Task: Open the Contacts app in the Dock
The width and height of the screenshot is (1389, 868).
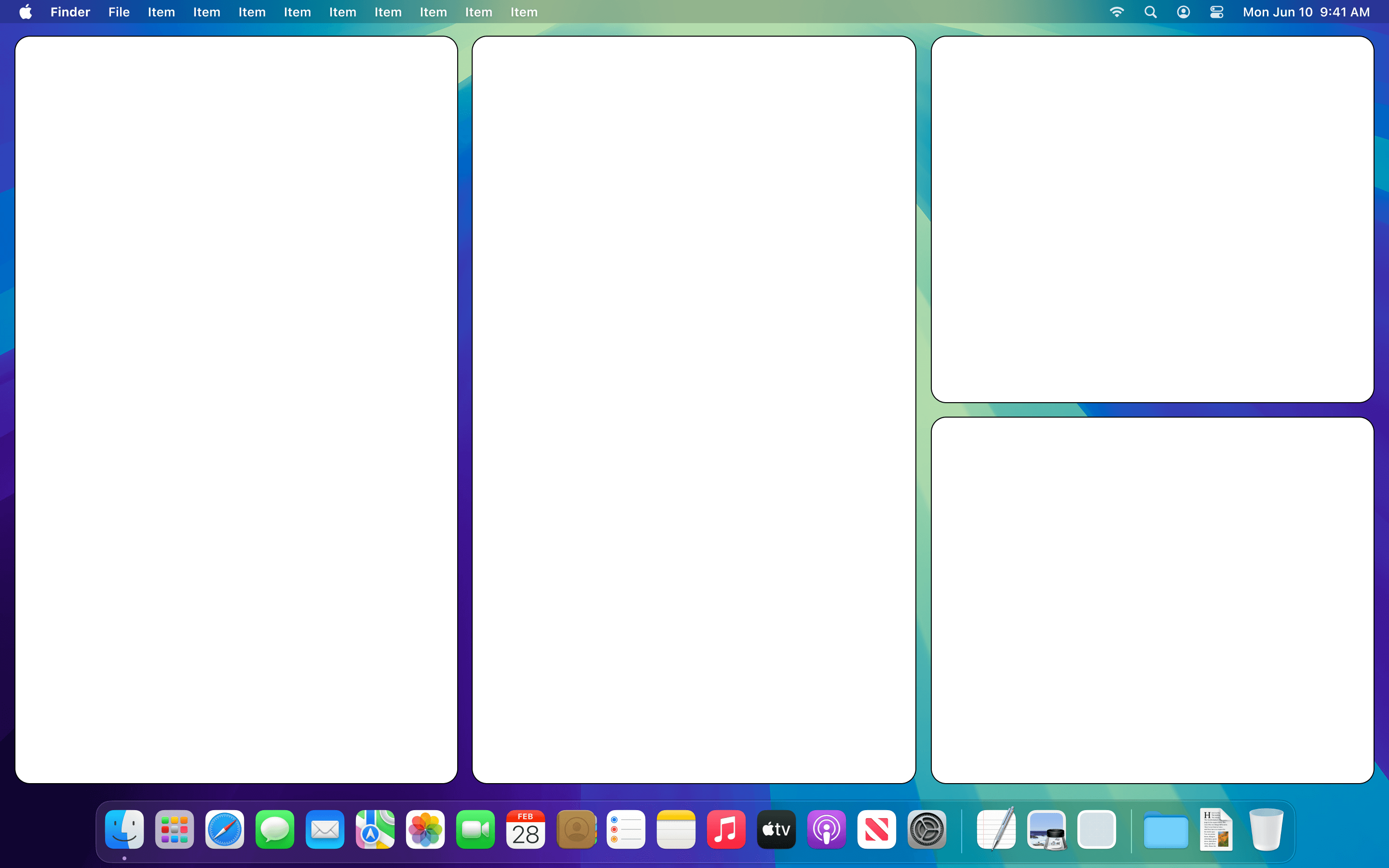Action: pos(576,829)
